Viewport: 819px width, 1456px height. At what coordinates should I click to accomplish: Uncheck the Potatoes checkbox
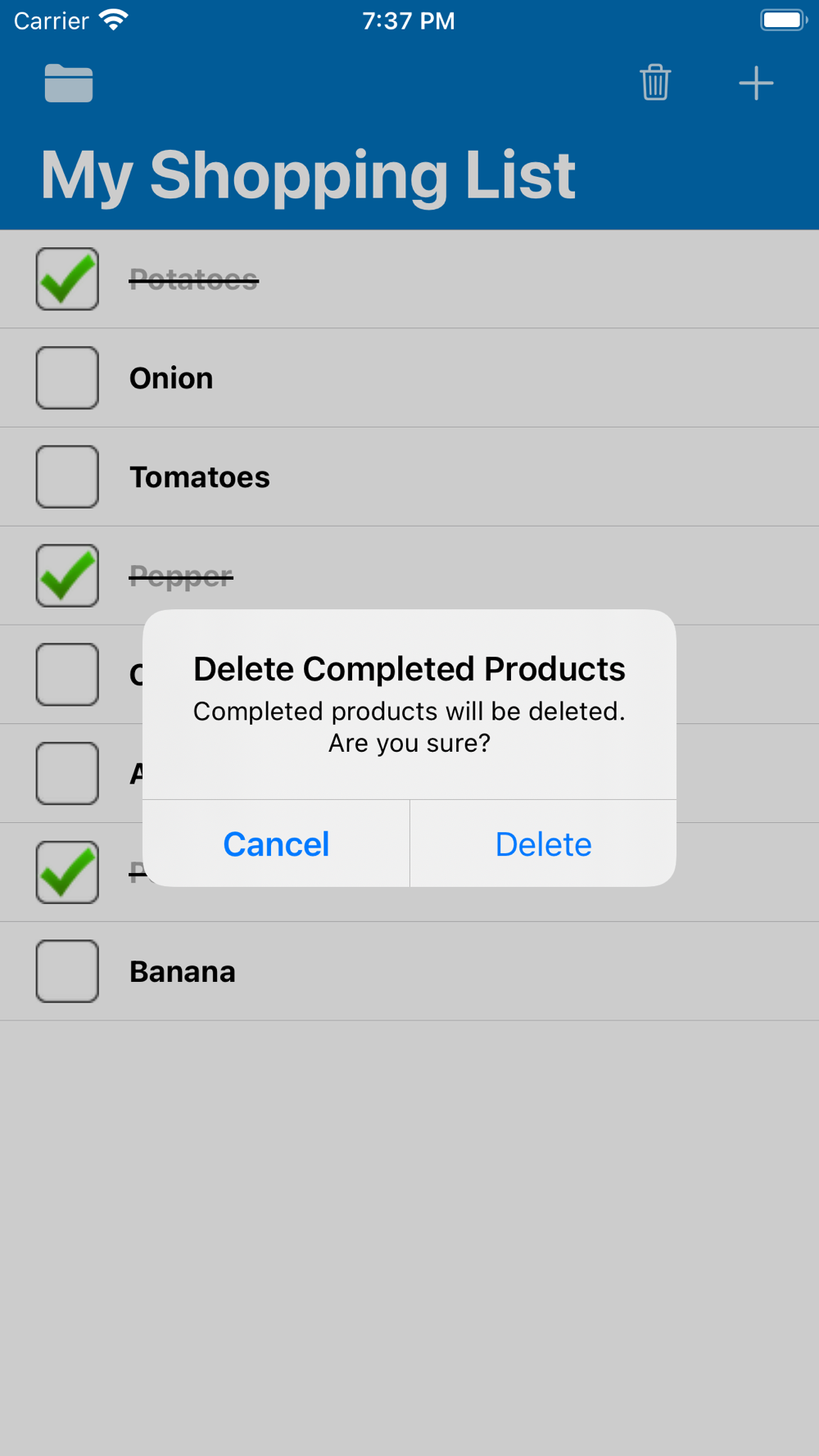point(67,279)
